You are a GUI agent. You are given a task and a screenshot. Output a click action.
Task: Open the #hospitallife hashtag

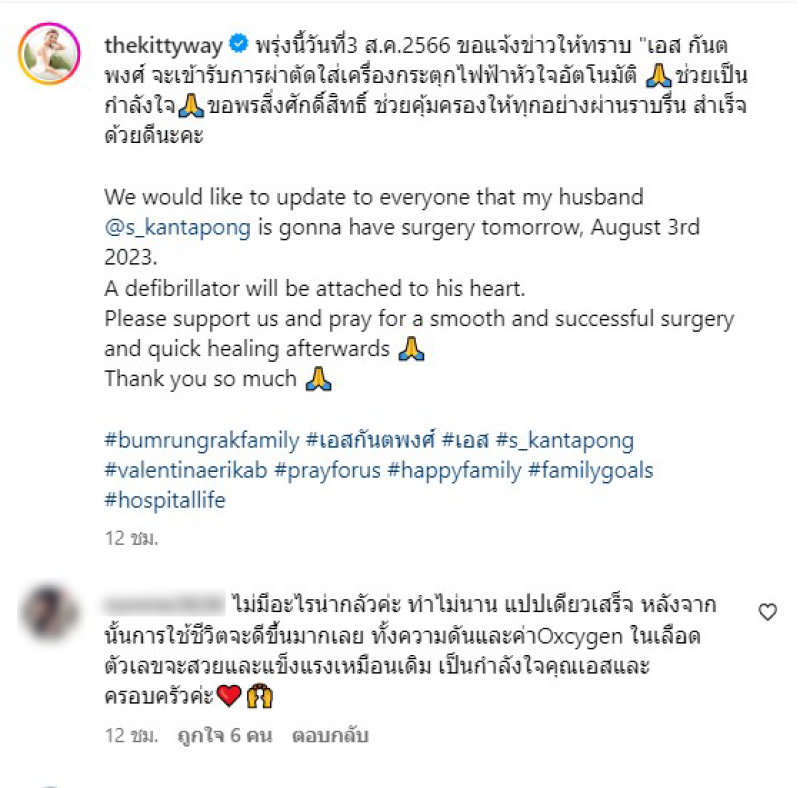point(165,500)
